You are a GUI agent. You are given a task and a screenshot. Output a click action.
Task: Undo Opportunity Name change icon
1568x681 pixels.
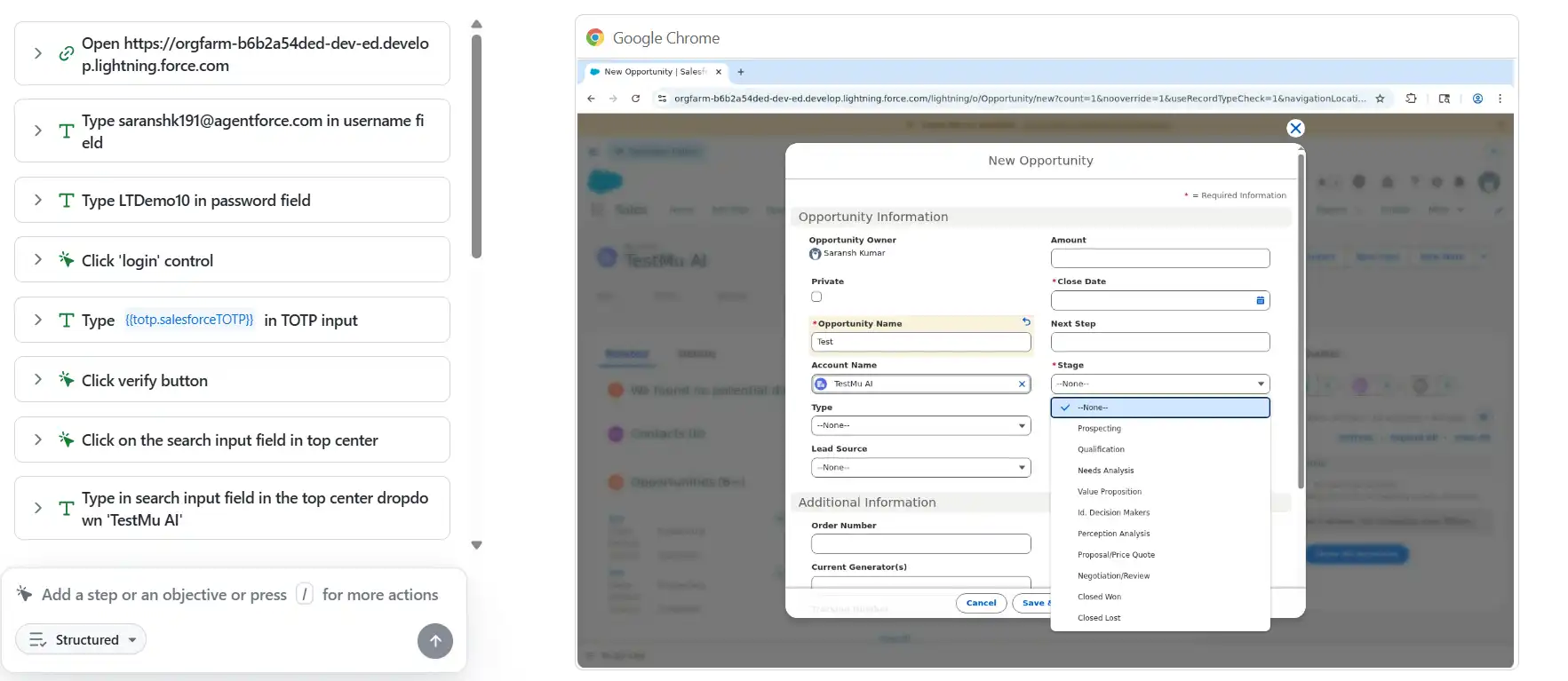1026,322
